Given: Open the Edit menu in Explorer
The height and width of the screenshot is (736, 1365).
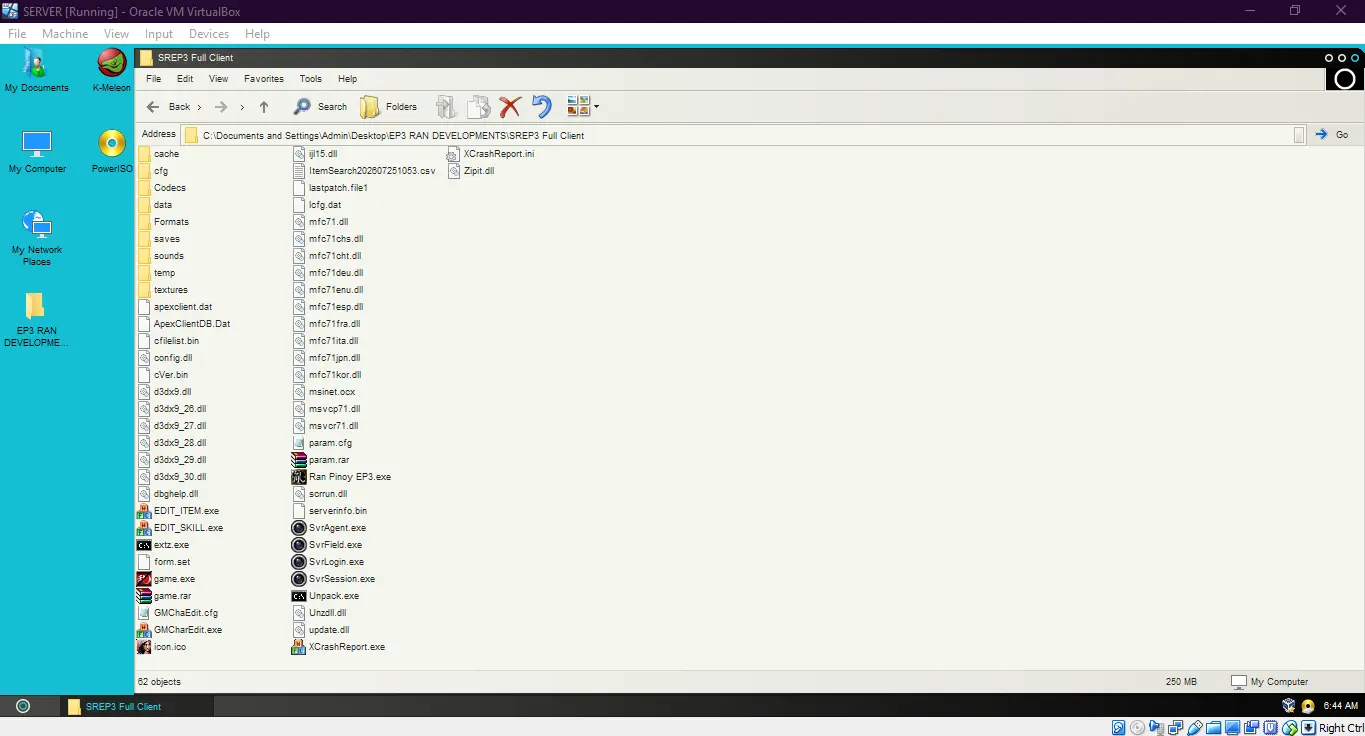Looking at the screenshot, I should click(x=185, y=79).
